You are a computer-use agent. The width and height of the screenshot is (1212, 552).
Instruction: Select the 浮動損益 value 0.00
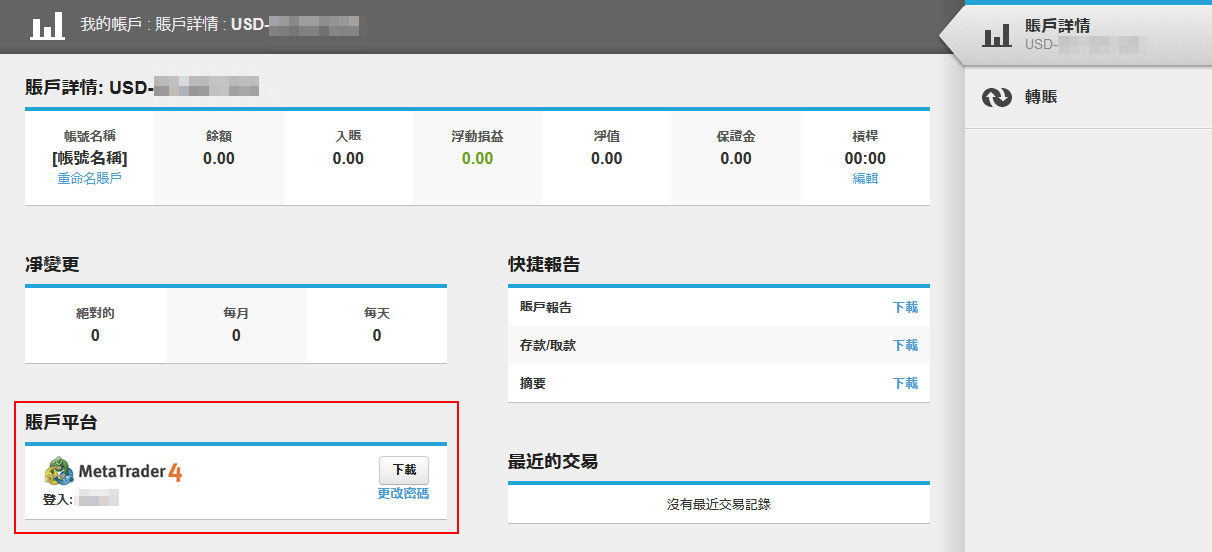pyautogui.click(x=477, y=158)
